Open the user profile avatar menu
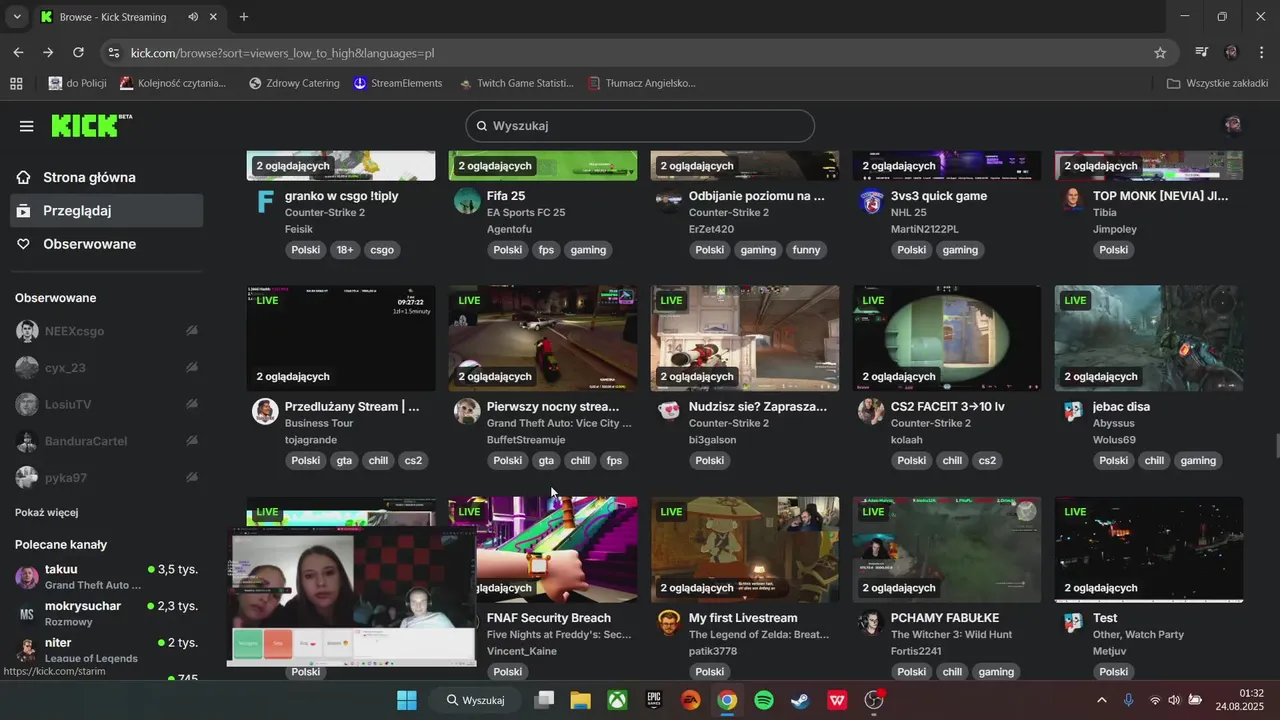Image resolution: width=1280 pixels, height=720 pixels. 1233,125
